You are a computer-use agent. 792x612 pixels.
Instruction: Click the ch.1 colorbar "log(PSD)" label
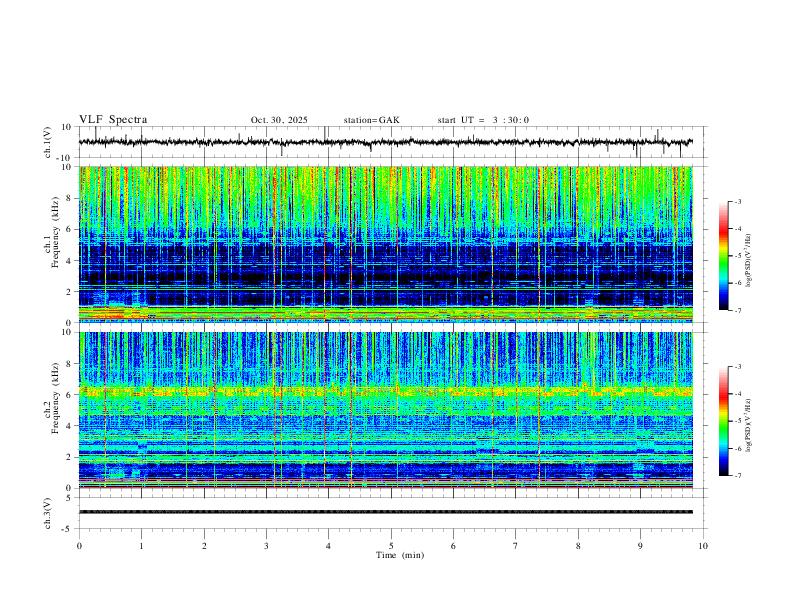click(748, 261)
